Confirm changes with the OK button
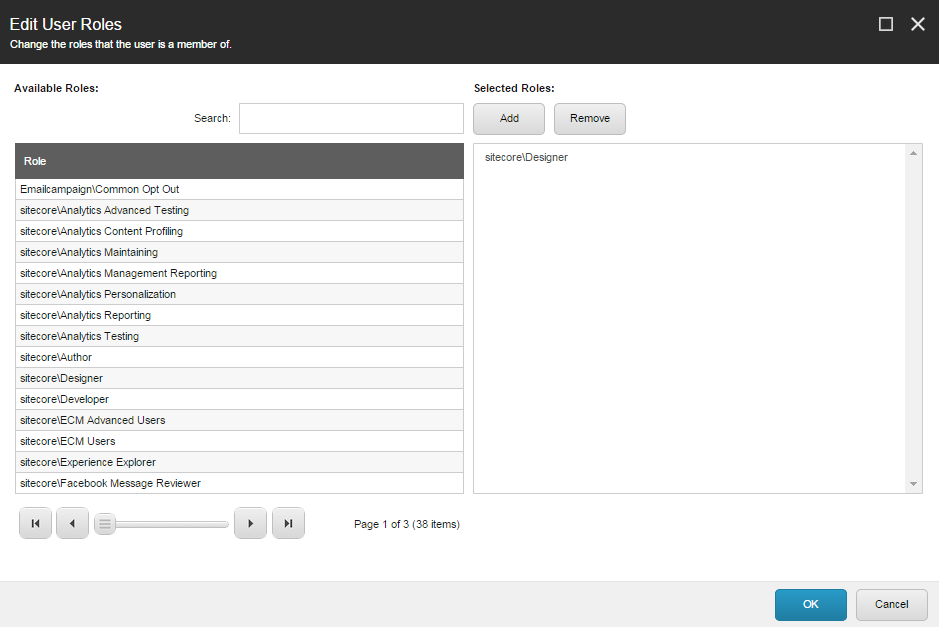The width and height of the screenshot is (939, 627). coord(810,604)
